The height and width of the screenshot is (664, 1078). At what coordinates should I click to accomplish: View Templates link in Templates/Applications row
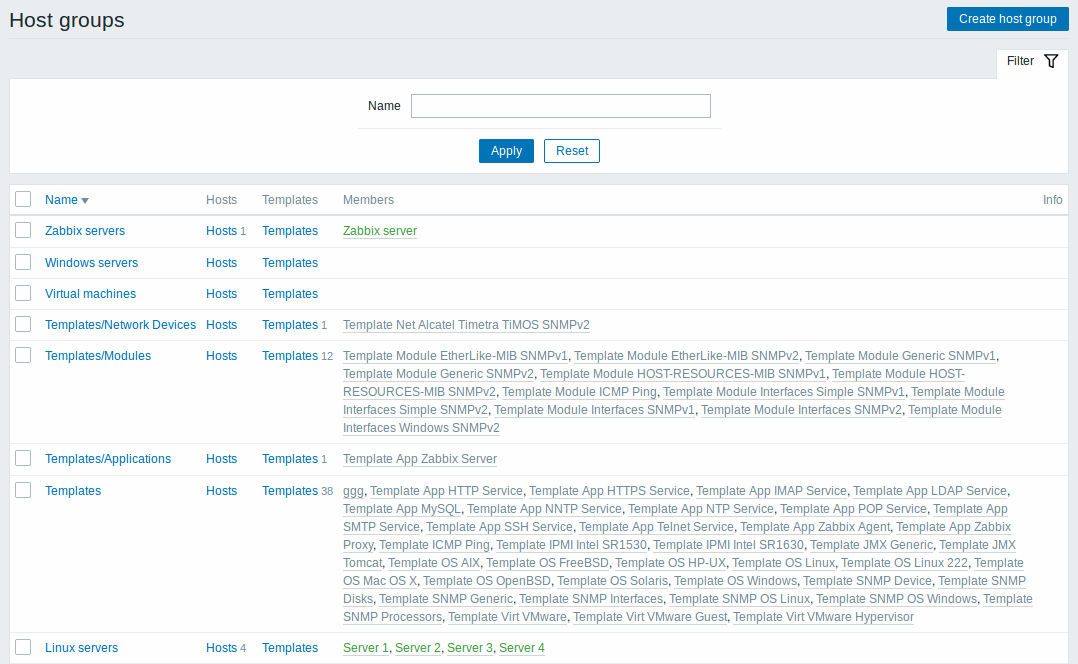click(x=290, y=458)
